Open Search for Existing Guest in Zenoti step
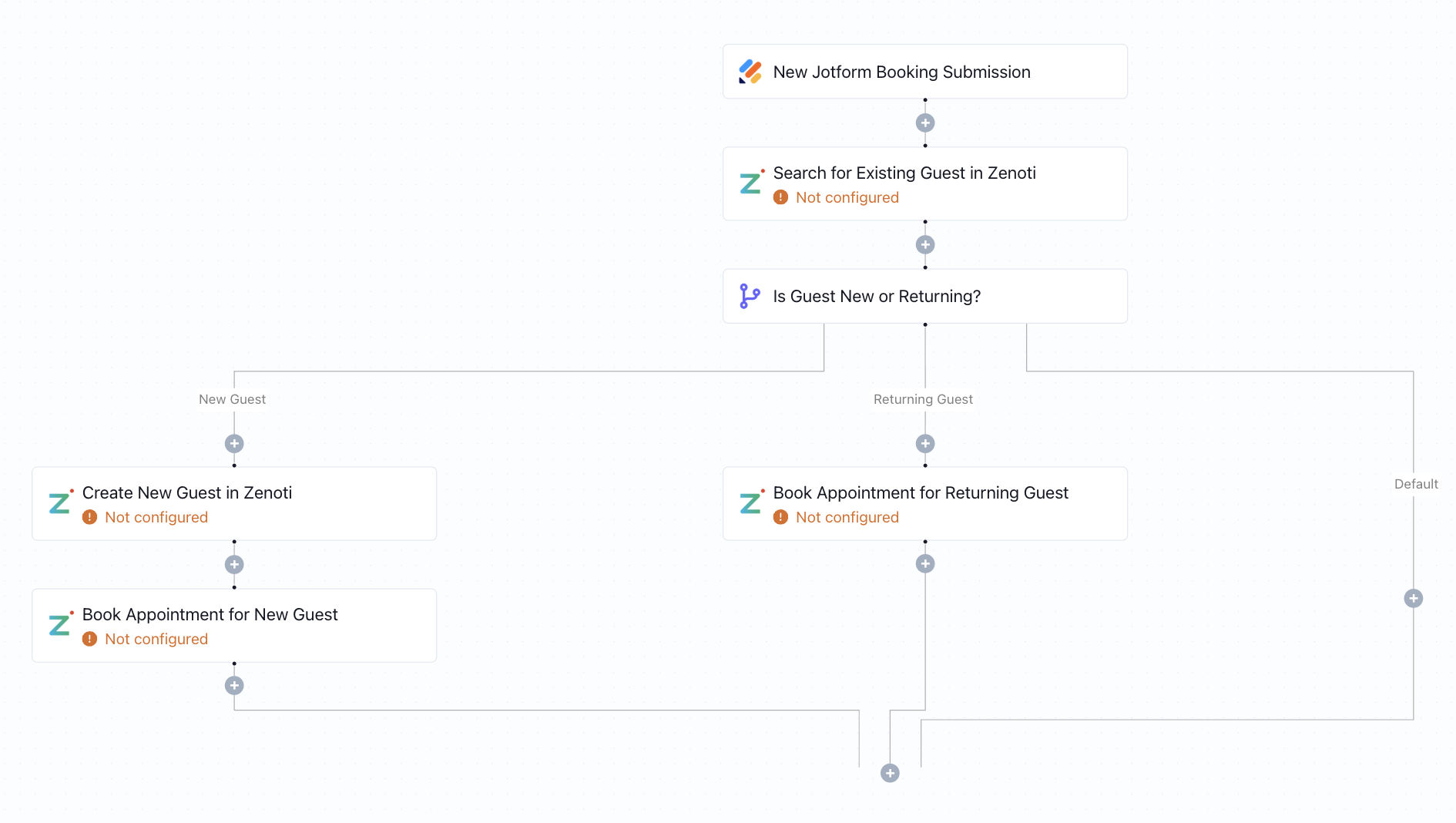The image size is (1456, 823). tap(924, 184)
